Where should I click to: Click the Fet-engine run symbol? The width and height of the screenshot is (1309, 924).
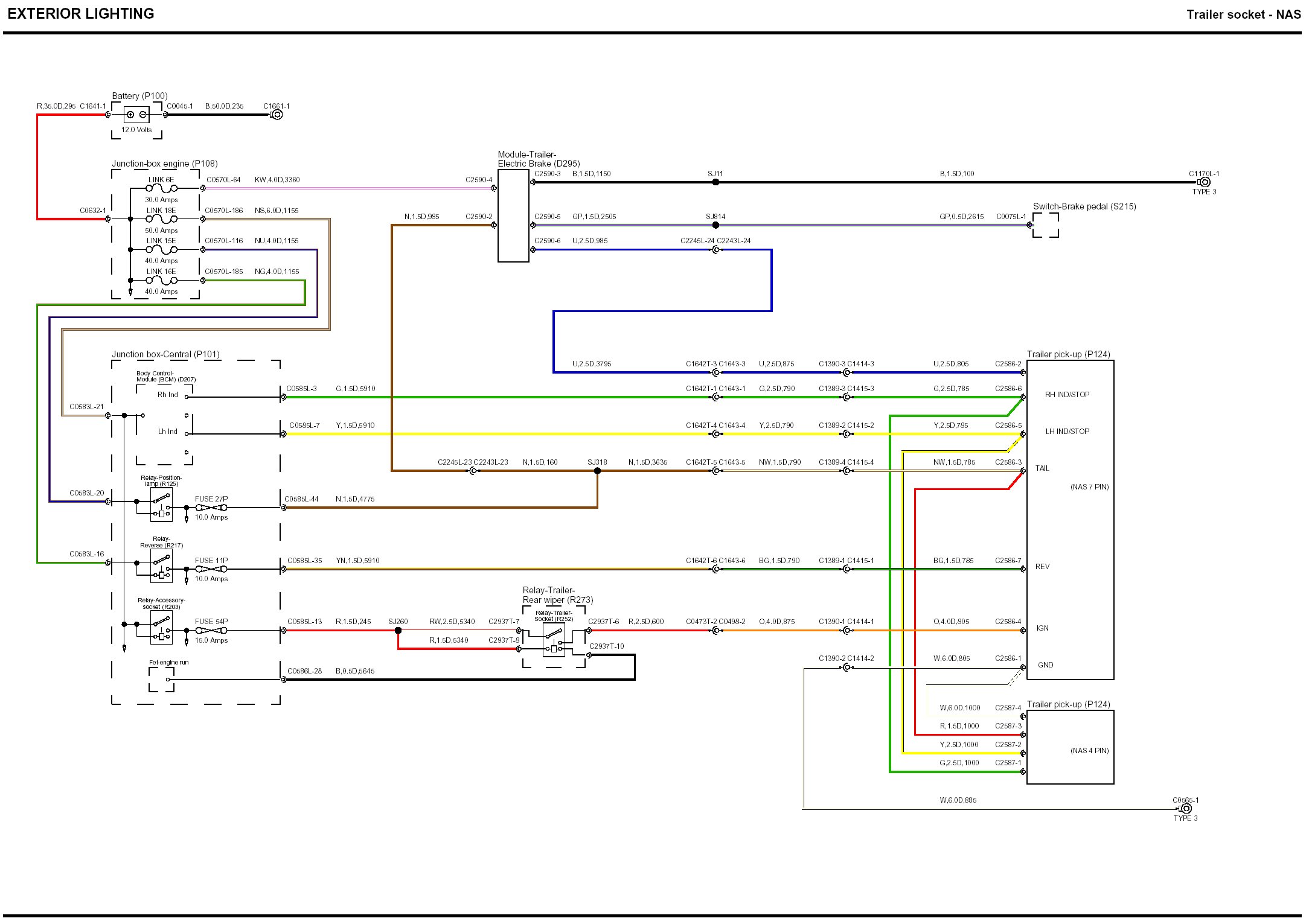tap(161, 680)
